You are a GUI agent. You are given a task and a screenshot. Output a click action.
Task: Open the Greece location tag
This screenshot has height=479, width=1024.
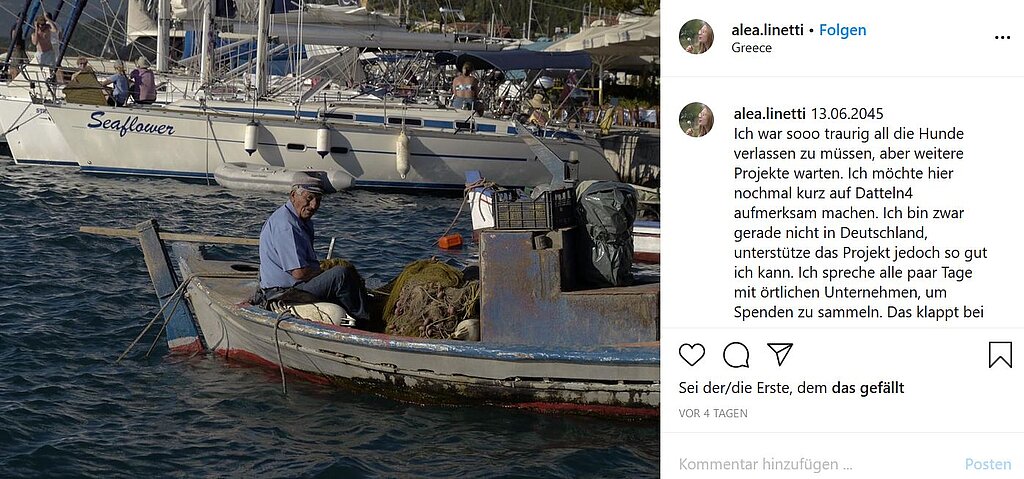(x=751, y=48)
